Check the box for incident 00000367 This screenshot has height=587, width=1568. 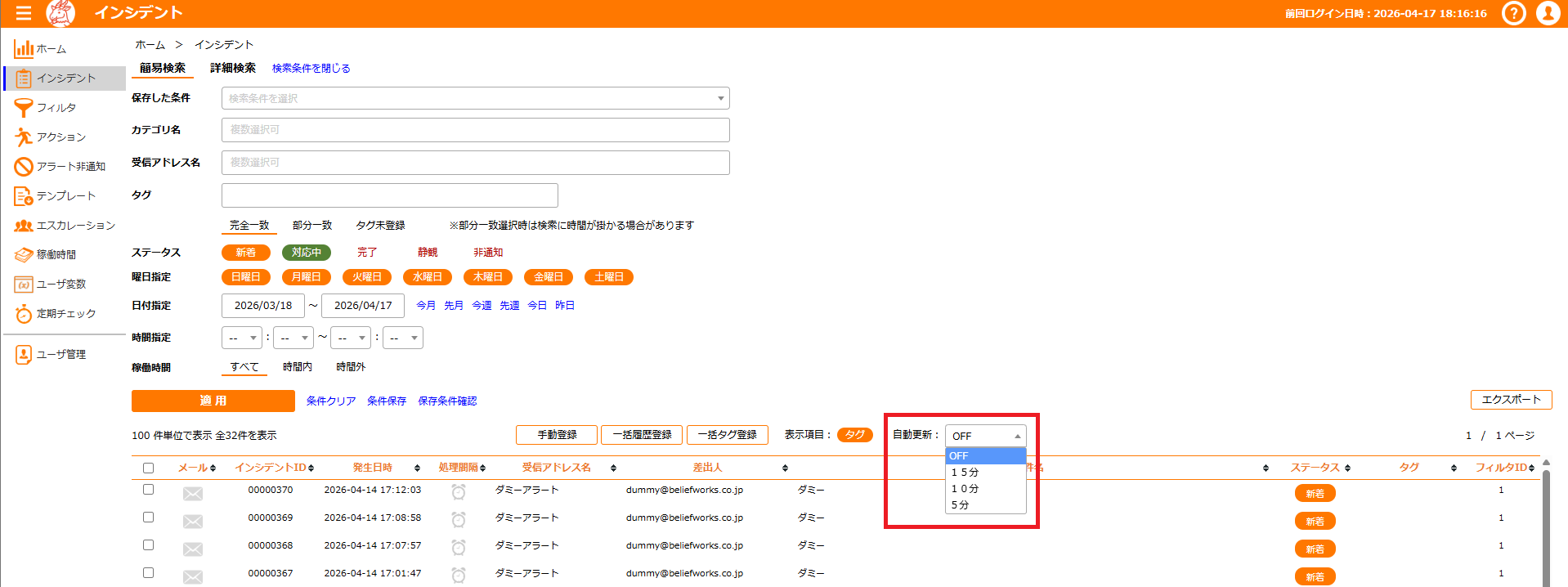point(148,573)
